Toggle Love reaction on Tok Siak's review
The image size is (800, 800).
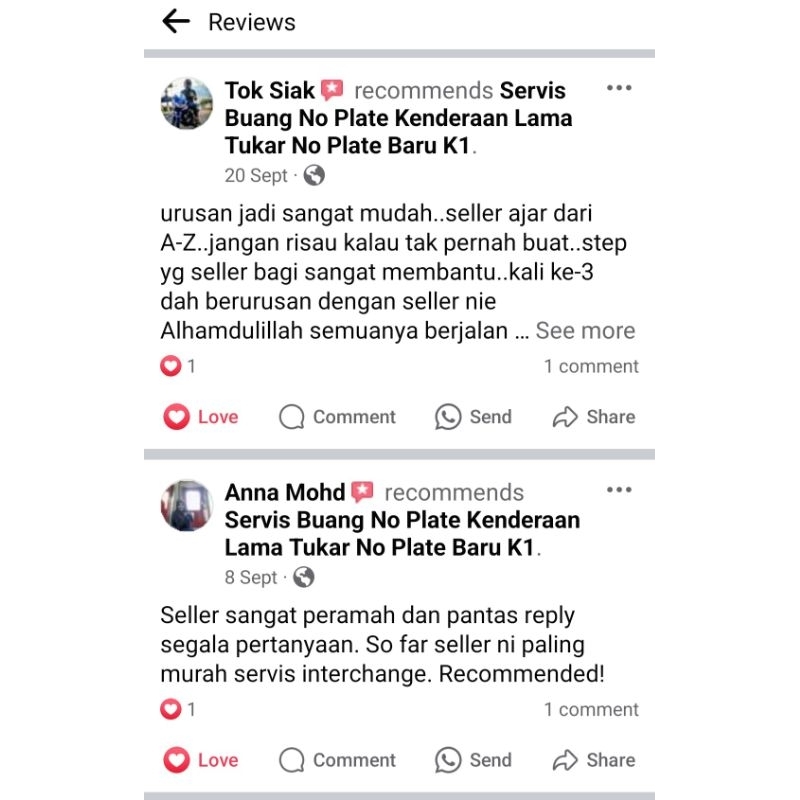tap(201, 417)
